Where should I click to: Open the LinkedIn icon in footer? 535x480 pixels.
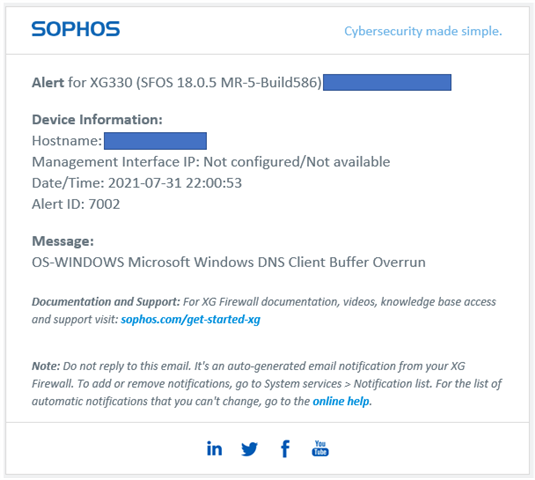[x=214, y=448]
